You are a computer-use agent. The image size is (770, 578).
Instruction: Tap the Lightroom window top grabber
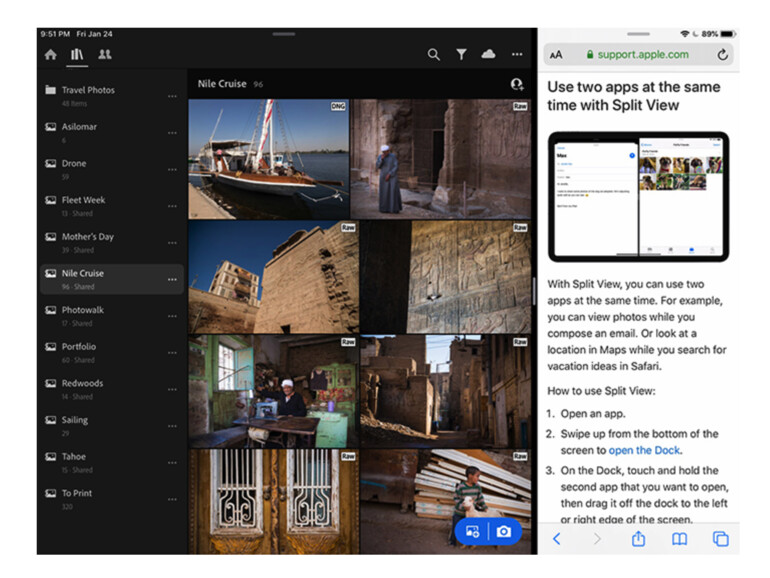[284, 34]
